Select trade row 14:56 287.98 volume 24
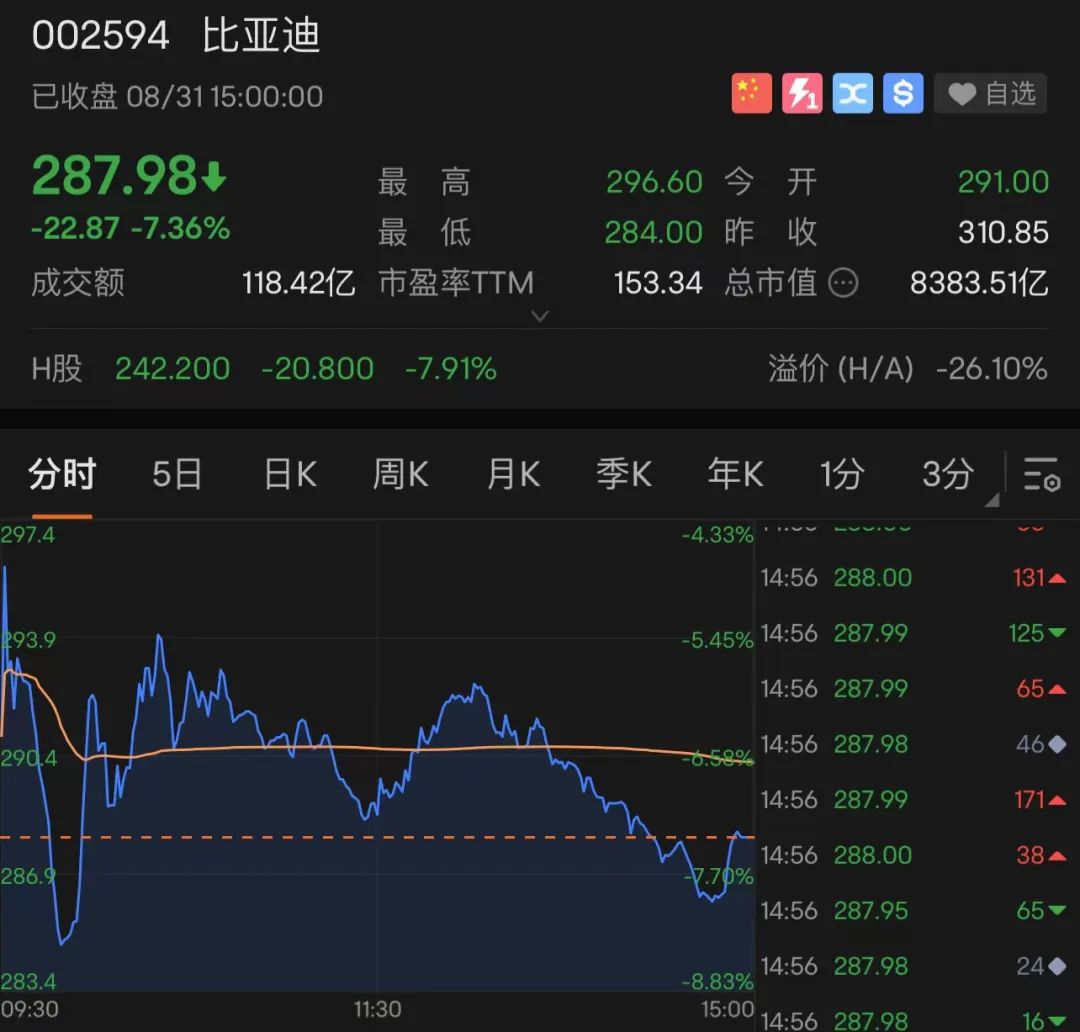The width and height of the screenshot is (1080, 1032). (x=913, y=966)
